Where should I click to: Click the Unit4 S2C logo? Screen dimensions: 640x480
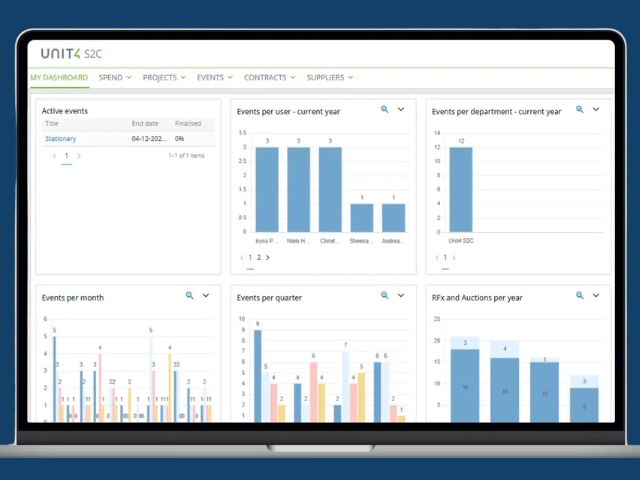71,53
